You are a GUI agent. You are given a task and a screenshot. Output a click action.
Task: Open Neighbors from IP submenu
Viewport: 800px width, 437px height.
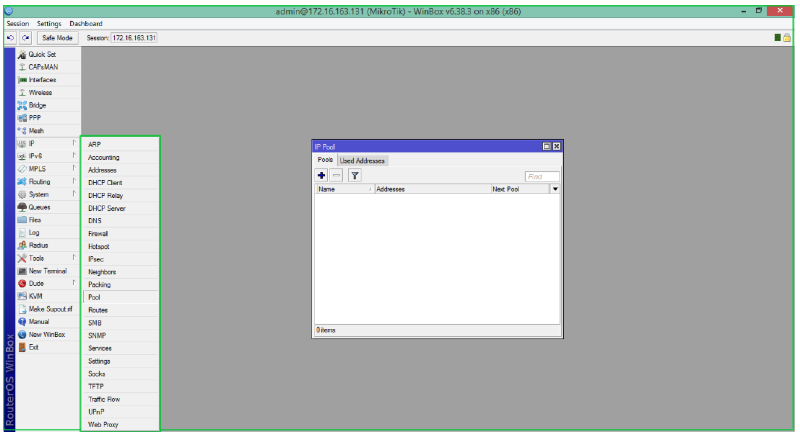tap(120, 272)
